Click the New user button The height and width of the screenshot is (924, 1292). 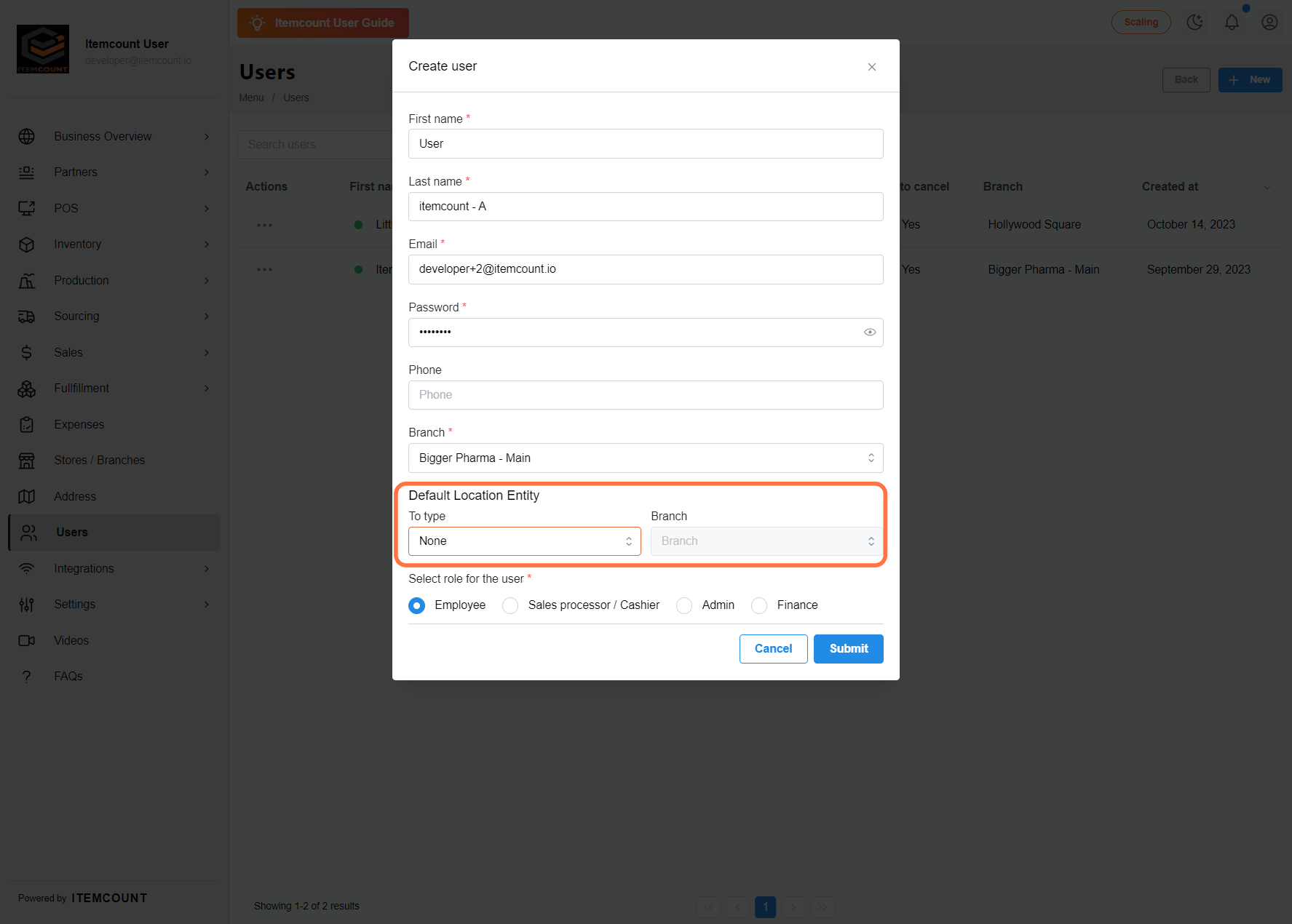1251,80
